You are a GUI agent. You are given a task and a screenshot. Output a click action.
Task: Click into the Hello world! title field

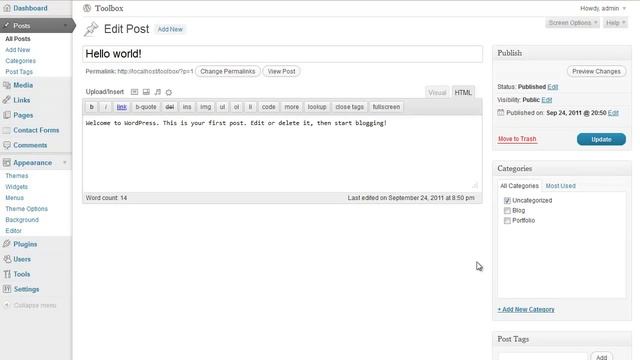point(282,54)
